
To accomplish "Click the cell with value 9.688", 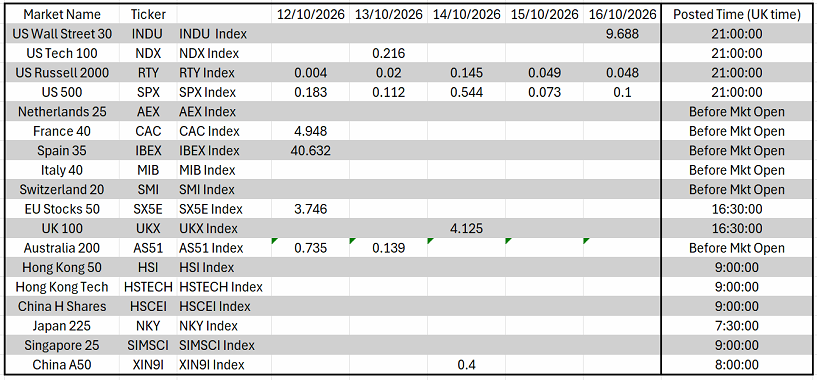I will (x=622, y=34).
